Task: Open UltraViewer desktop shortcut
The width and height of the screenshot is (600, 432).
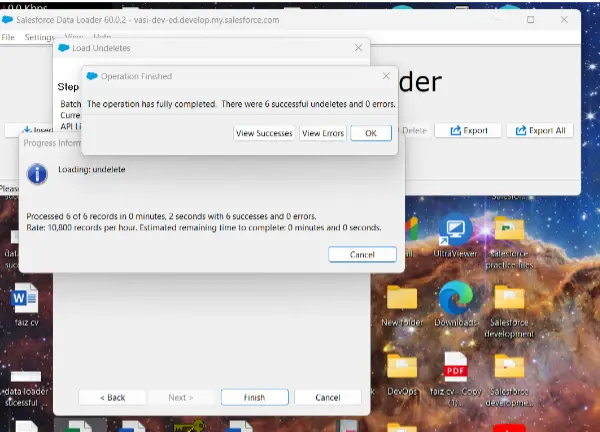Action: (455, 235)
